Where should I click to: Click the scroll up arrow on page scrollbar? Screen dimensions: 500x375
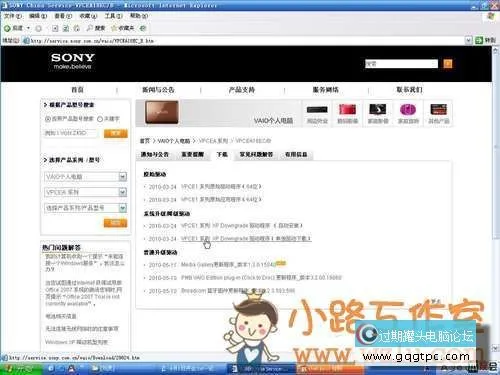pyautogui.click(x=495, y=51)
